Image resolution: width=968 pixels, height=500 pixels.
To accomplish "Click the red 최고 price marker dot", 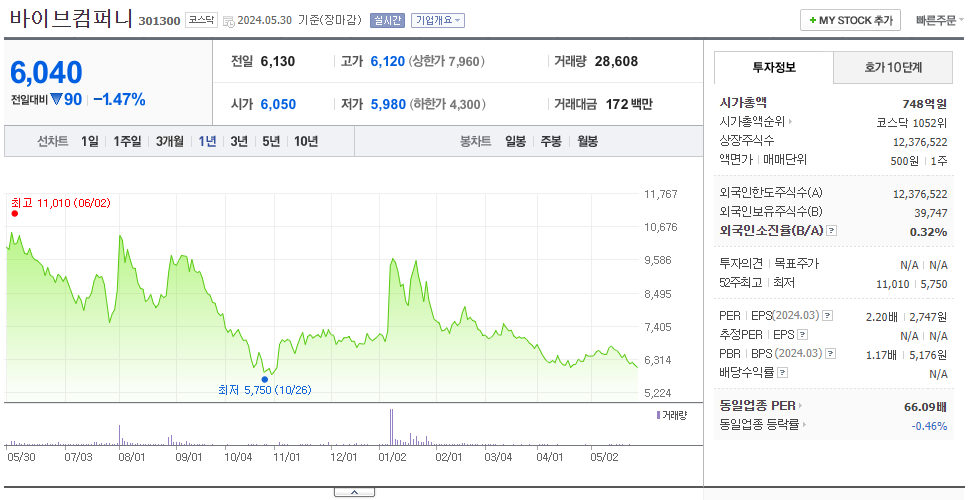I will [15, 214].
